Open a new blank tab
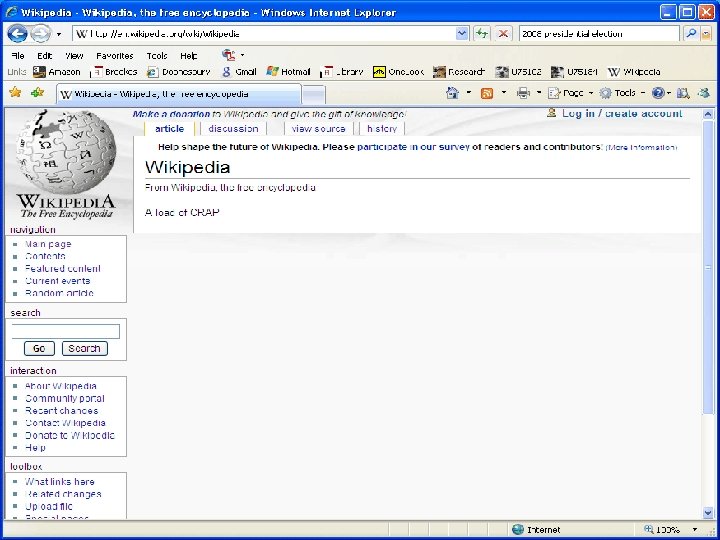 (314, 95)
